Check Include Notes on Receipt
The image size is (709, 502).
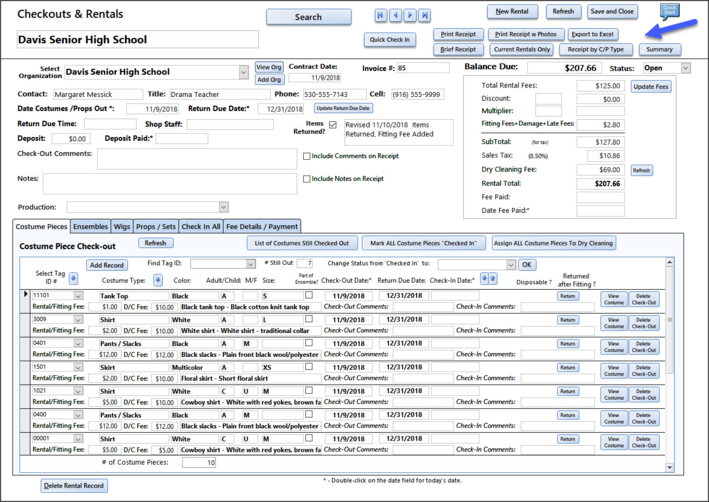pos(307,179)
